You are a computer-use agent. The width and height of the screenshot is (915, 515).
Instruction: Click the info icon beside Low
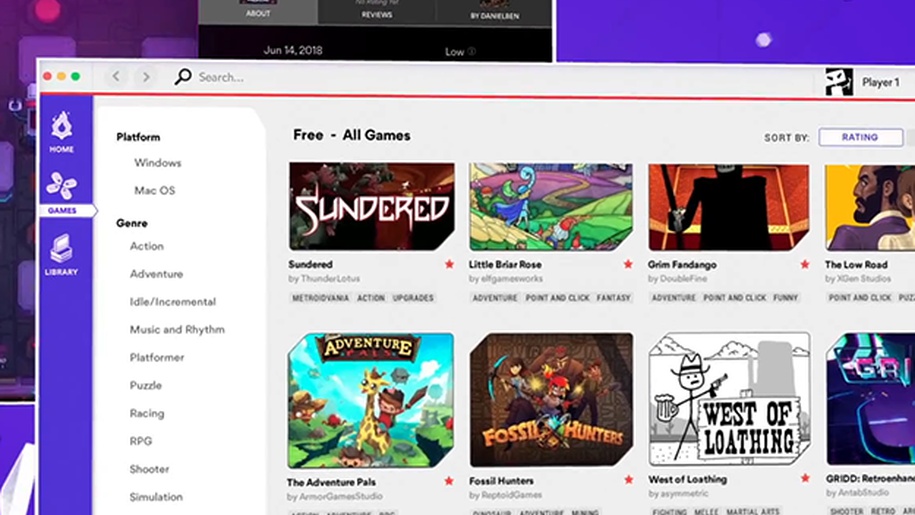472,51
